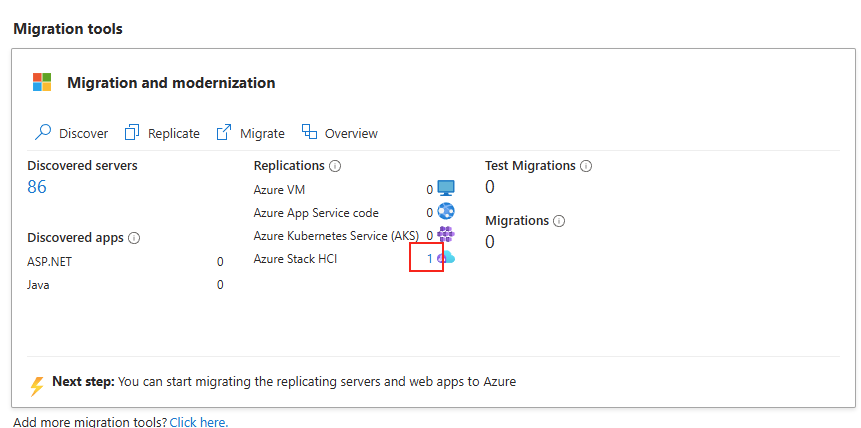
Task: Click the Next step message text
Action: (284, 381)
